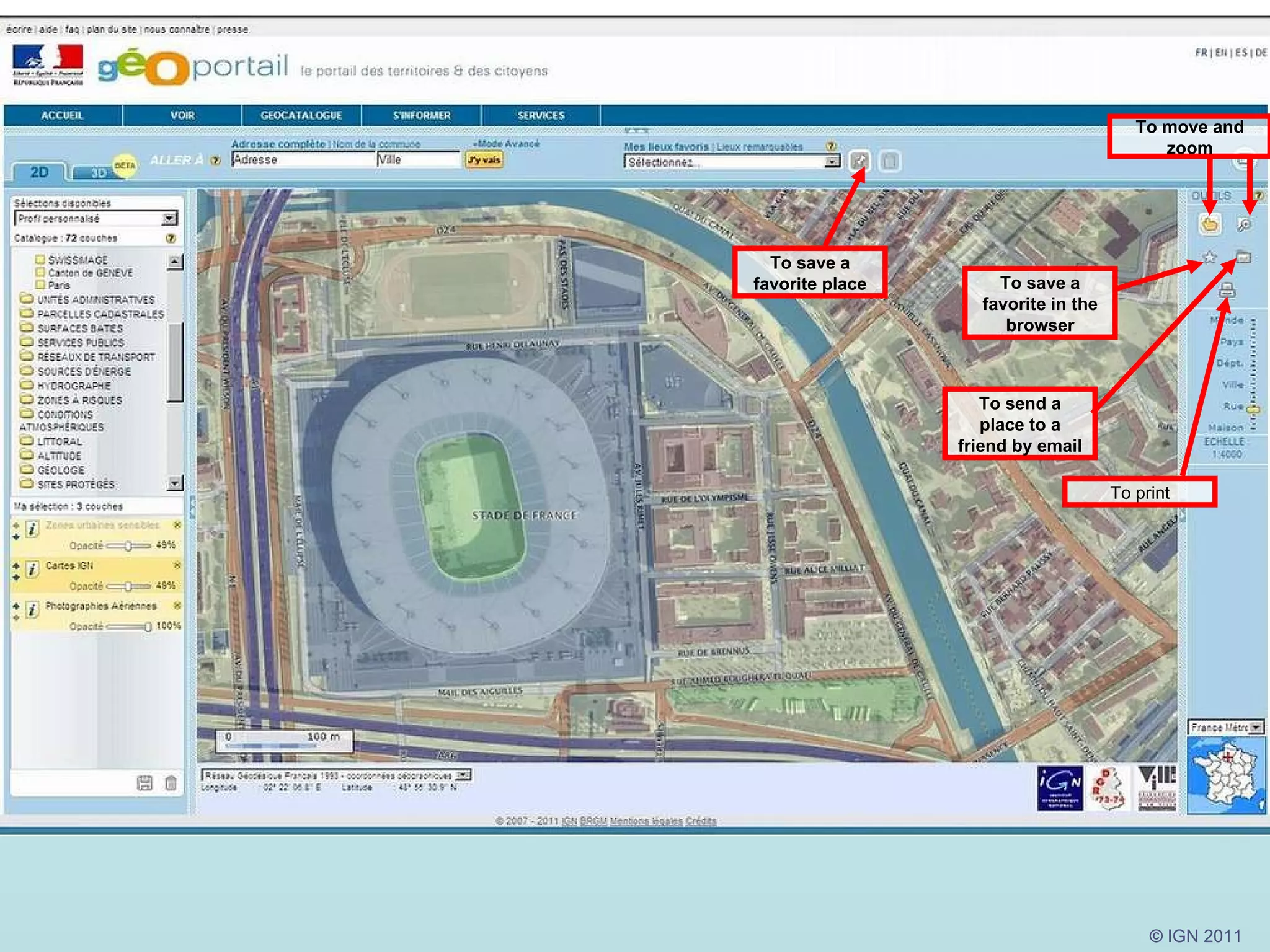Click the send place by email icon
Viewport: 1270px width, 952px height.
coord(1243,257)
